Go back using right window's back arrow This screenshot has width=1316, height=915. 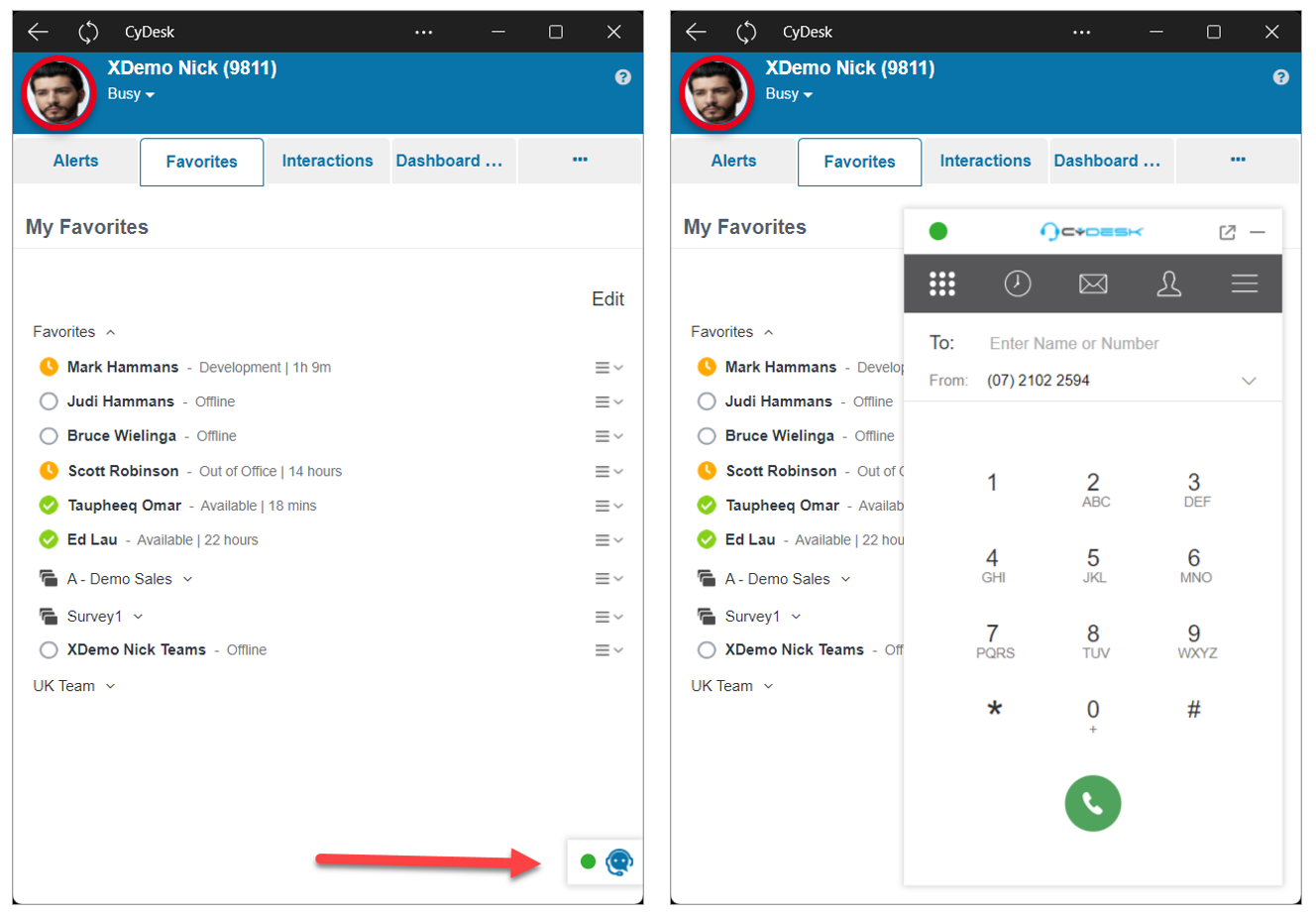[x=696, y=32]
